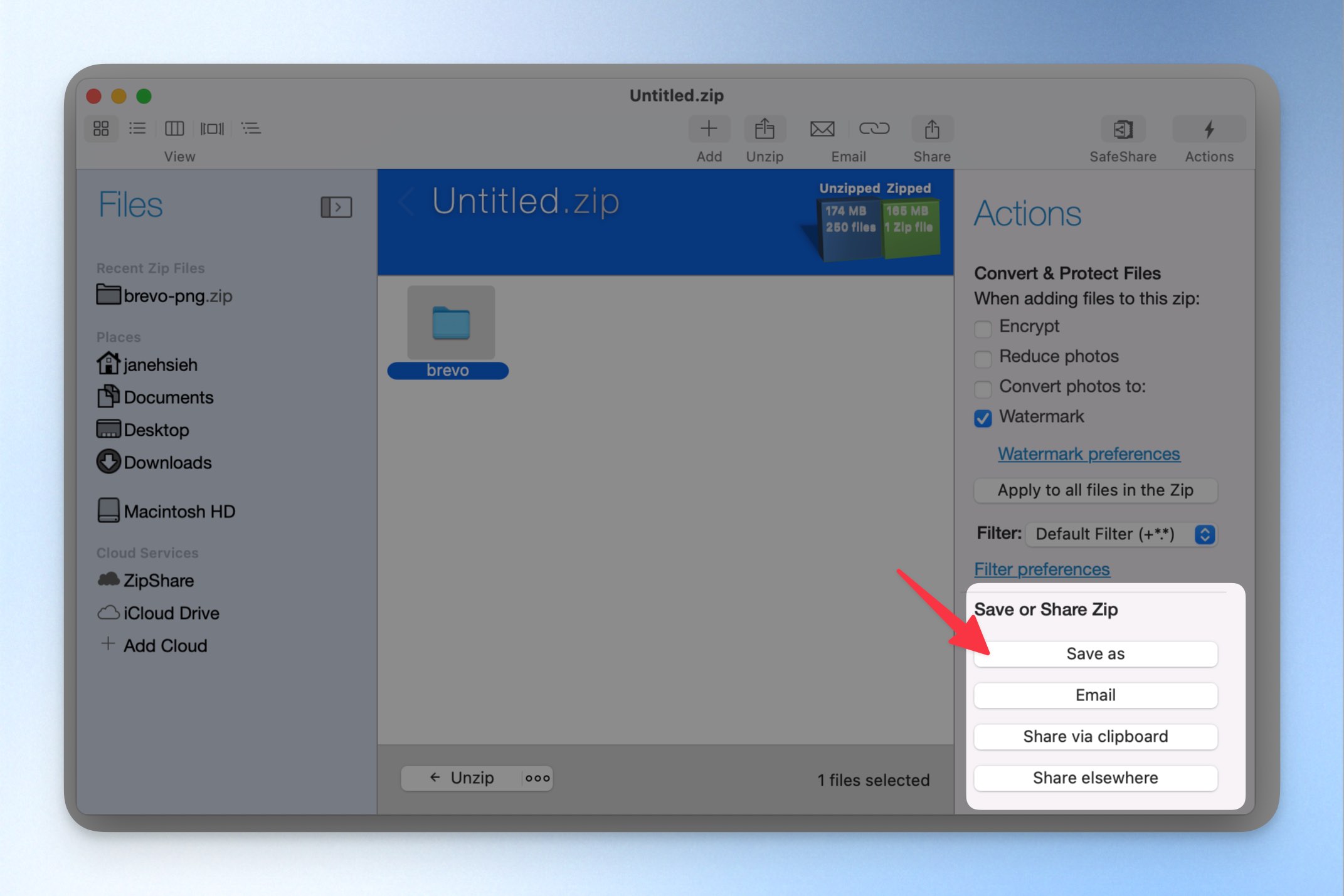
Task: Enable the Reduce photos checkbox
Action: click(x=983, y=358)
